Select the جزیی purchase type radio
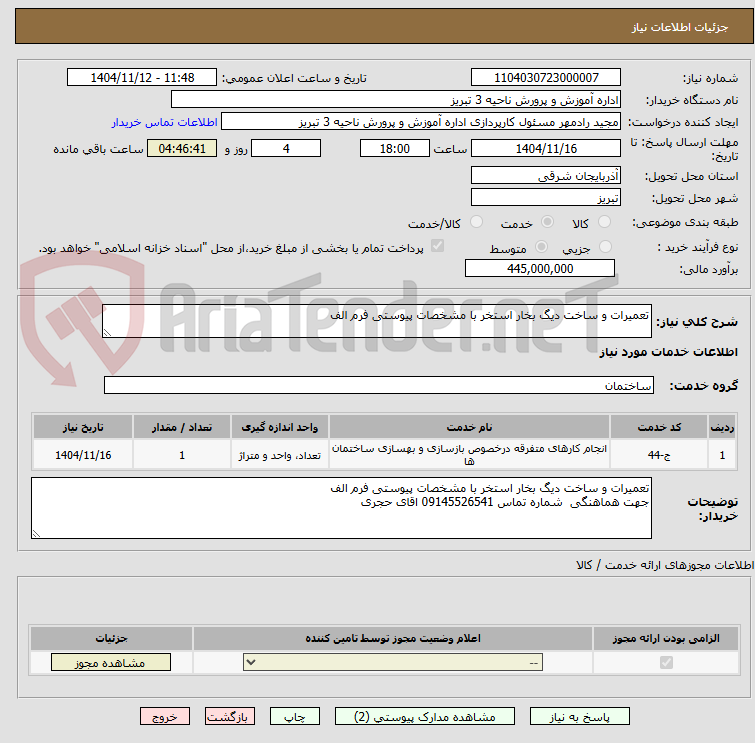 click(605, 247)
